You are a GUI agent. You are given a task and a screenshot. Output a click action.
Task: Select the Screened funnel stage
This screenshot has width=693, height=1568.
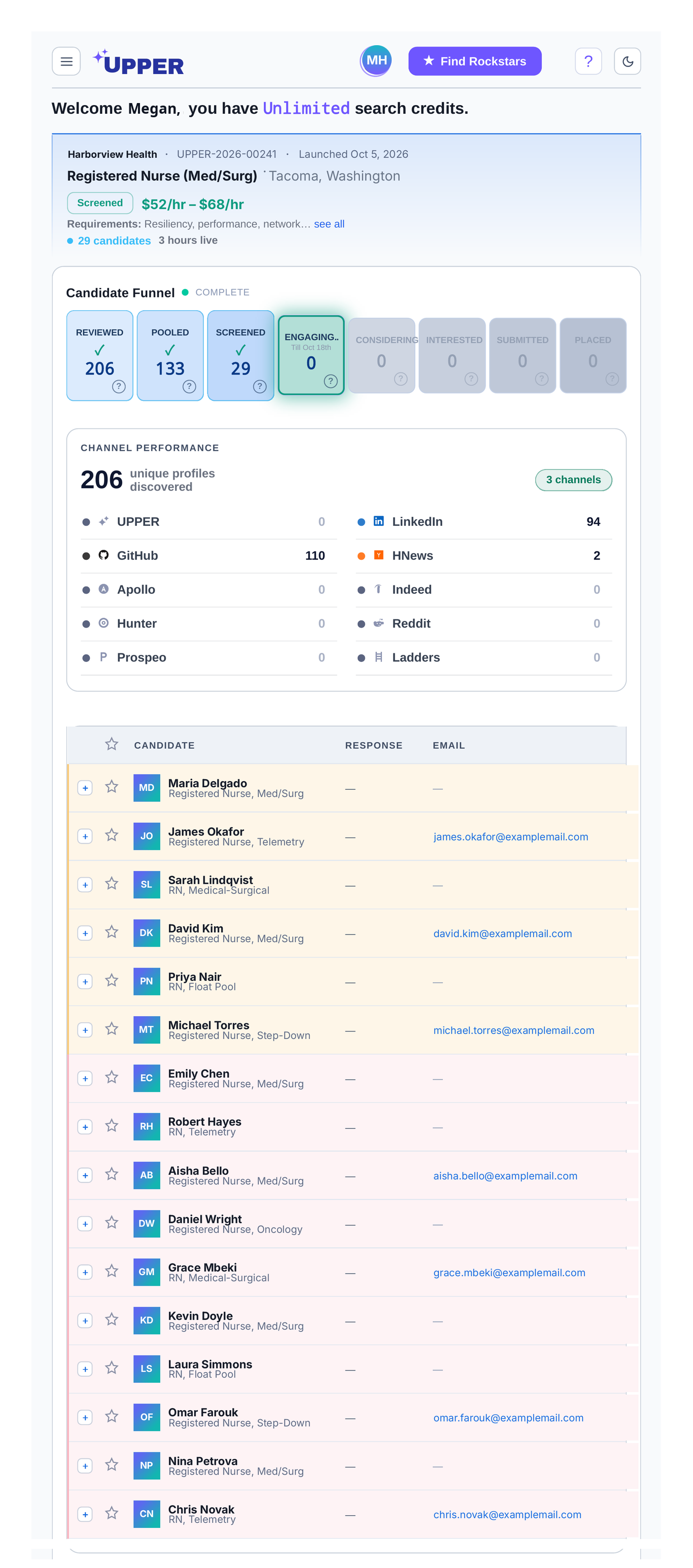240,355
